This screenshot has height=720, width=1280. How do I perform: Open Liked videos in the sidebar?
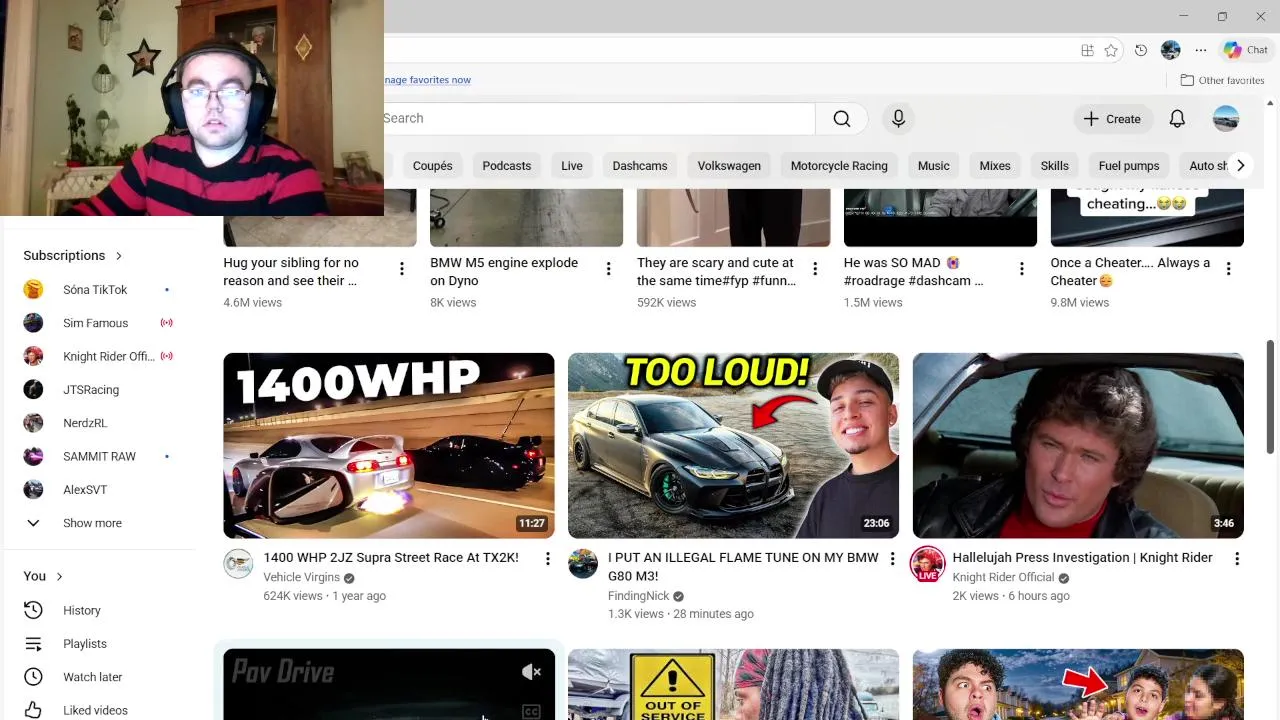[99, 710]
